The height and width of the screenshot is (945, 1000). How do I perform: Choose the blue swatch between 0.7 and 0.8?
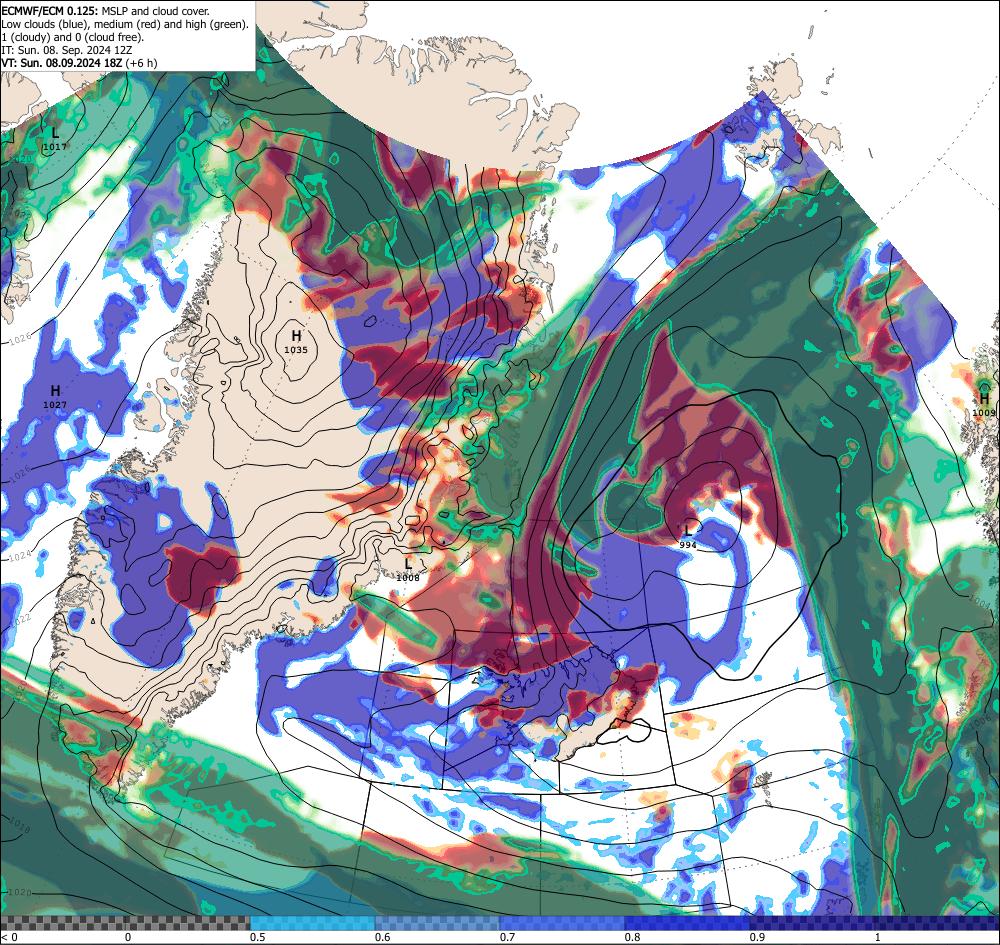click(563, 923)
